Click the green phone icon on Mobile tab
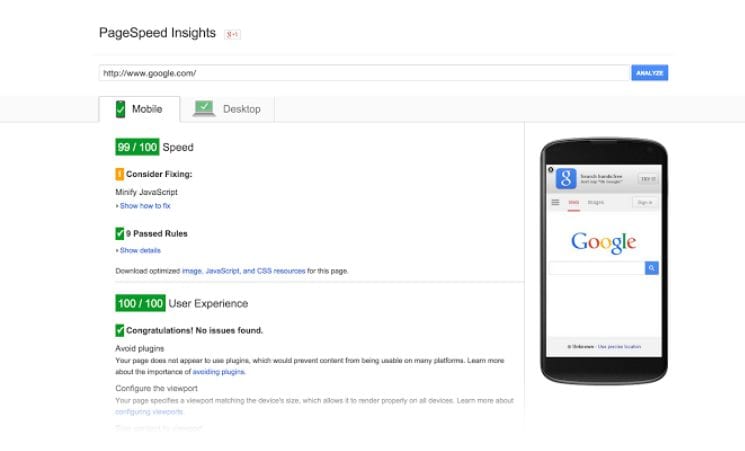This screenshot has width=745, height=451. pos(120,109)
